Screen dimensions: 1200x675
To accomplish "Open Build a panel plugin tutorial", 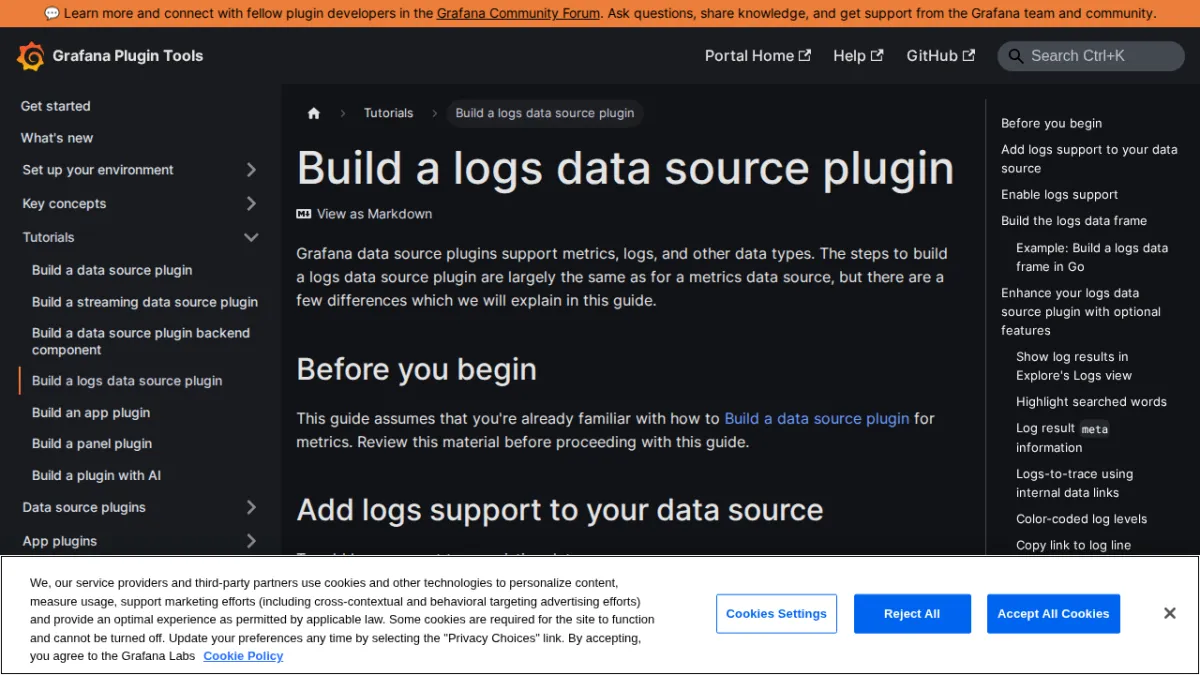I will click(x=92, y=444).
